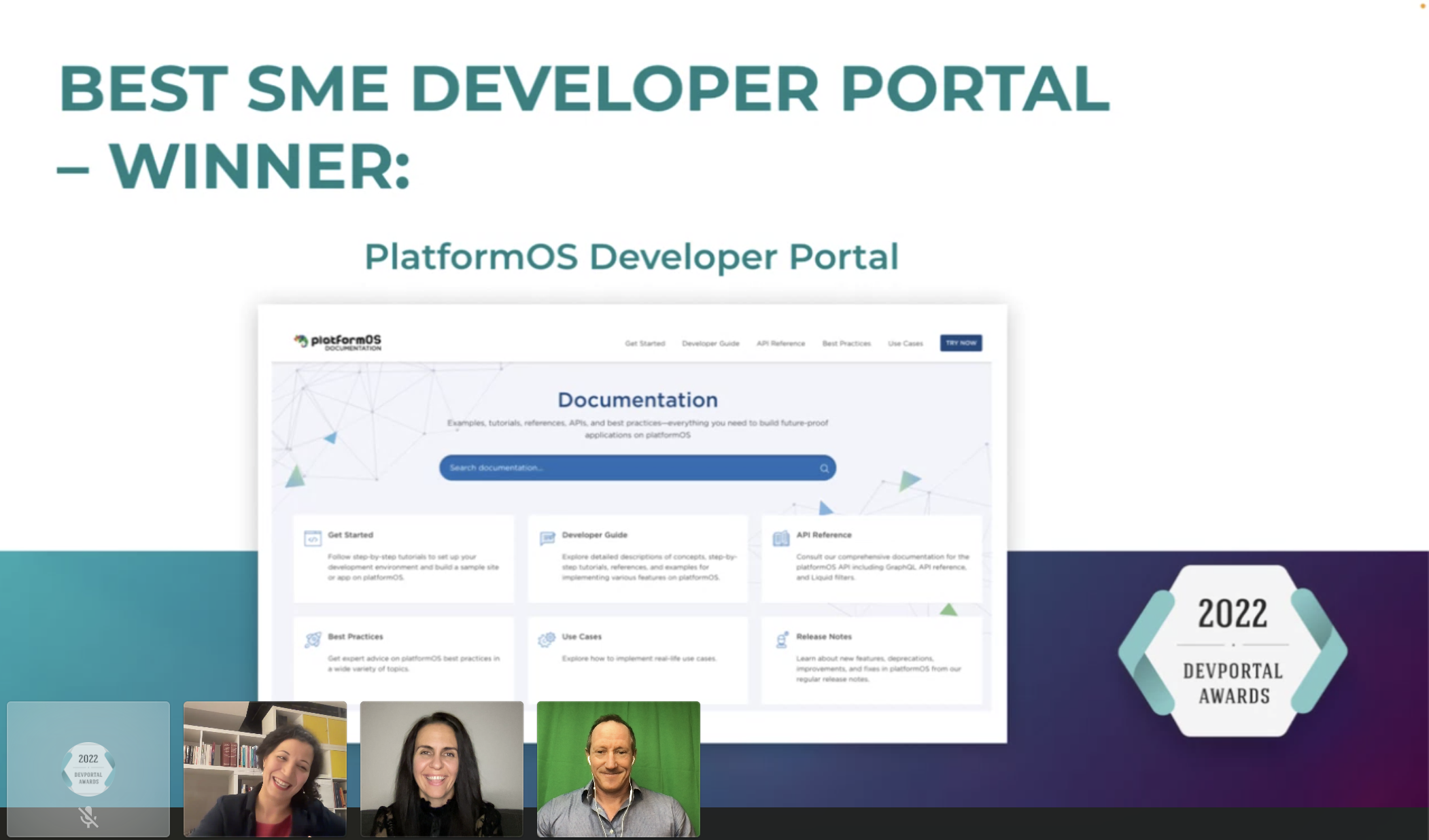Select Best Practices in the navigation bar
1429x840 pixels.
point(846,343)
